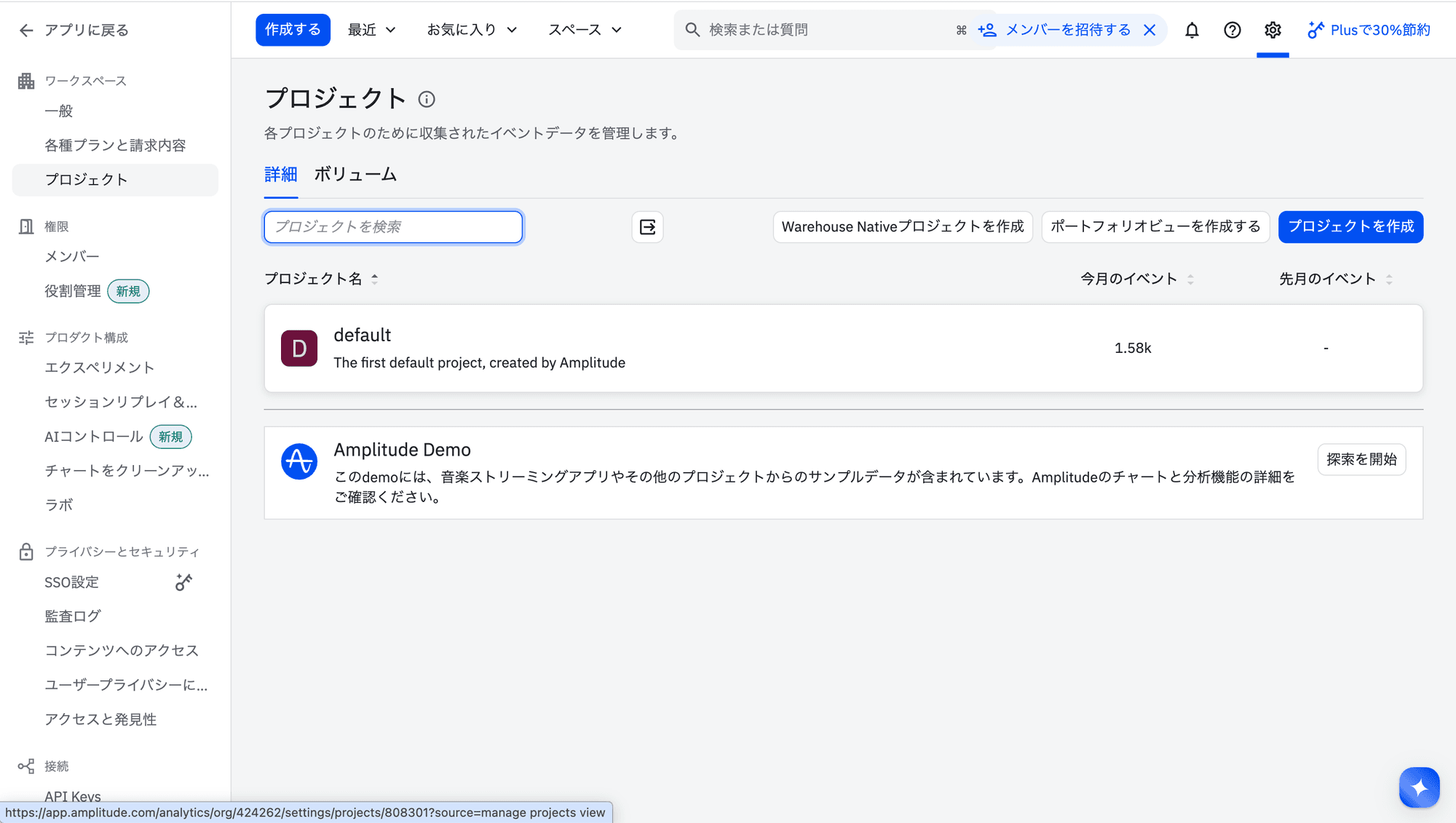Open the help menu question mark icon

point(1232,30)
